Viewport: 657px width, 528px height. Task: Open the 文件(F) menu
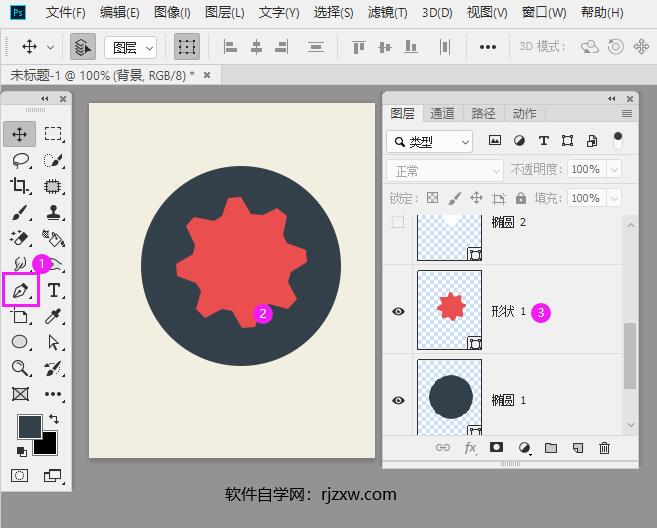coord(65,13)
